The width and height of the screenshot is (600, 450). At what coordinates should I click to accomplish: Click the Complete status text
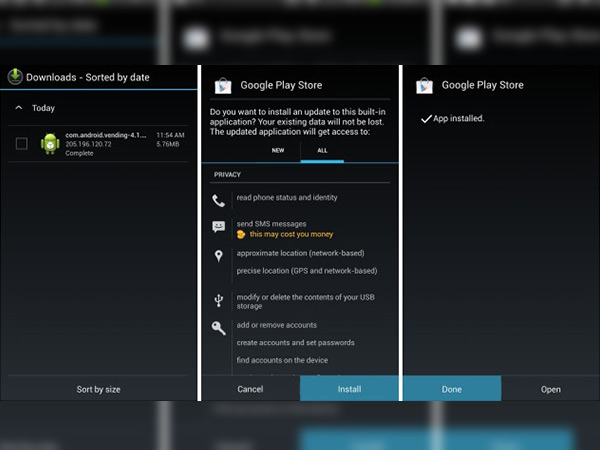[79, 153]
